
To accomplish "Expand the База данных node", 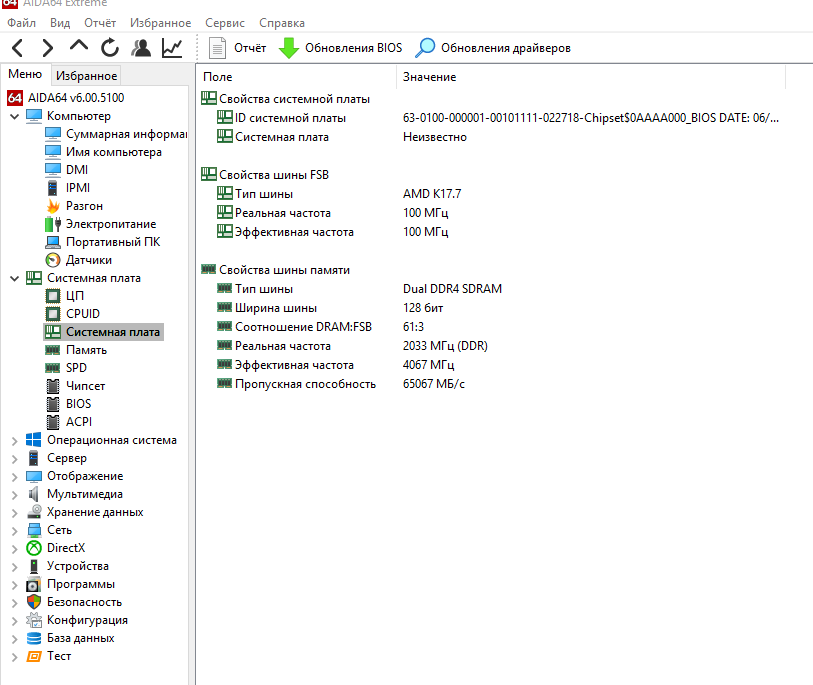I will click(15, 639).
